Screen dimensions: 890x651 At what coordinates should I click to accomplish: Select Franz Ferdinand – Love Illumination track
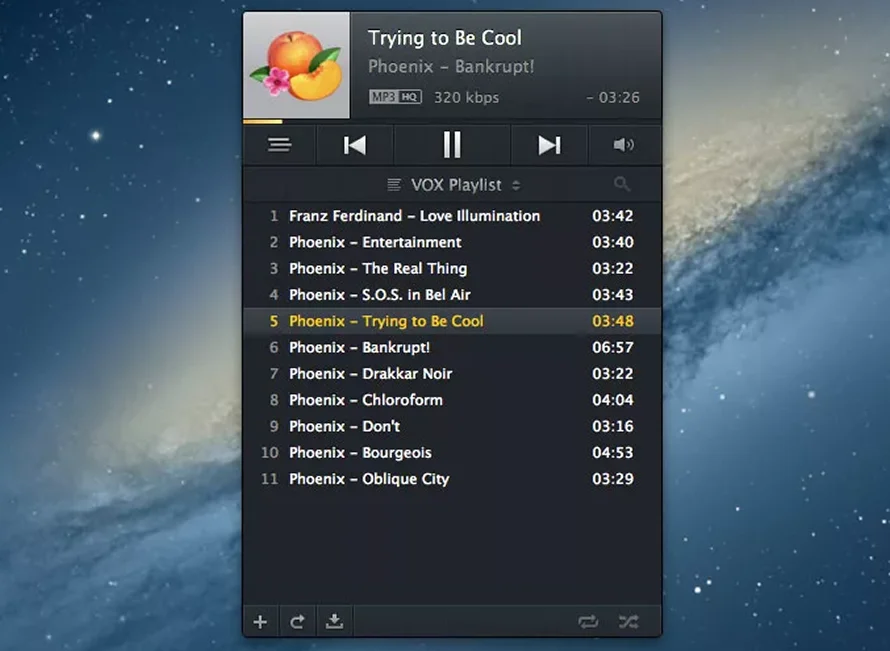click(414, 216)
